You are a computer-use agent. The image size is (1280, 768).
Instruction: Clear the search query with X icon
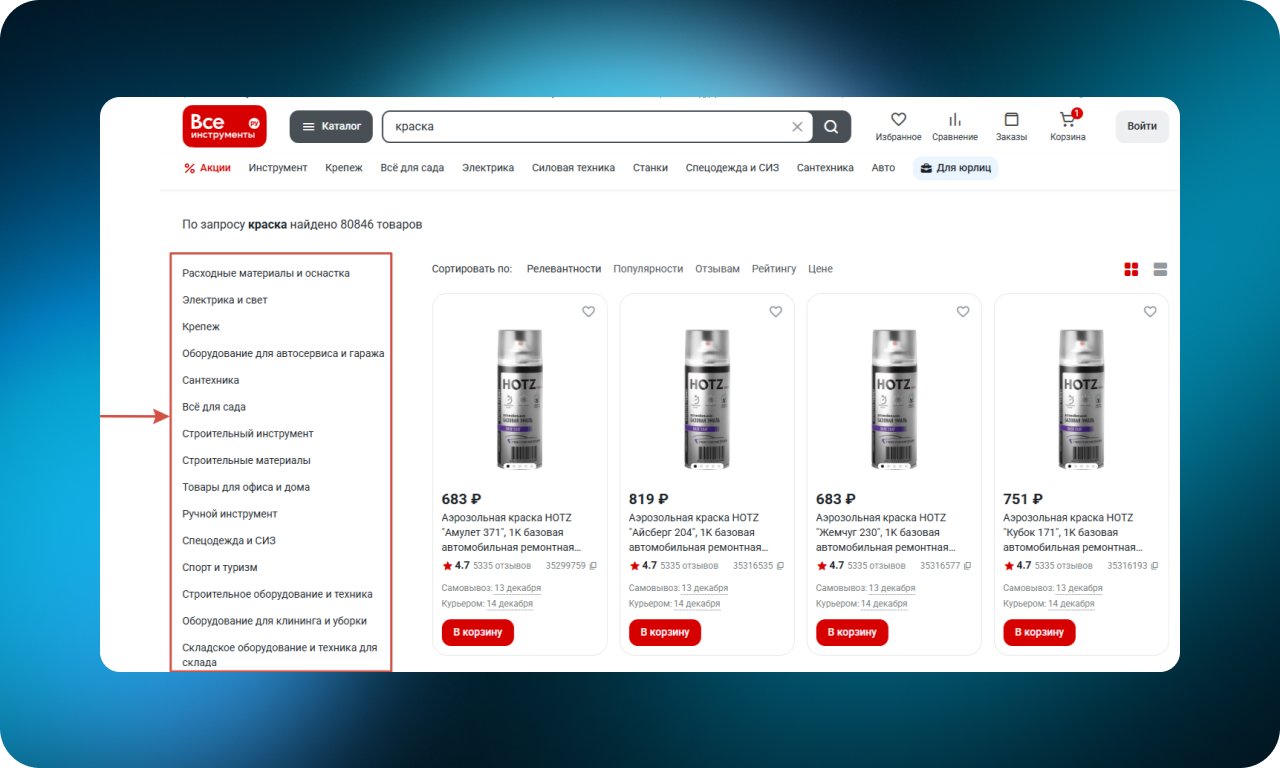pyautogui.click(x=797, y=127)
